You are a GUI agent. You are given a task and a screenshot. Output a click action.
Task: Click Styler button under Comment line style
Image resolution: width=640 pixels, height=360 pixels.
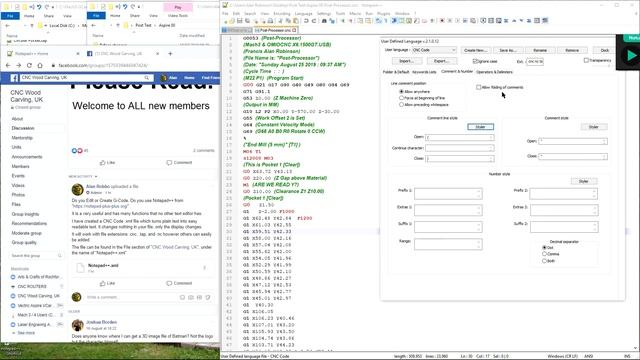480,127
